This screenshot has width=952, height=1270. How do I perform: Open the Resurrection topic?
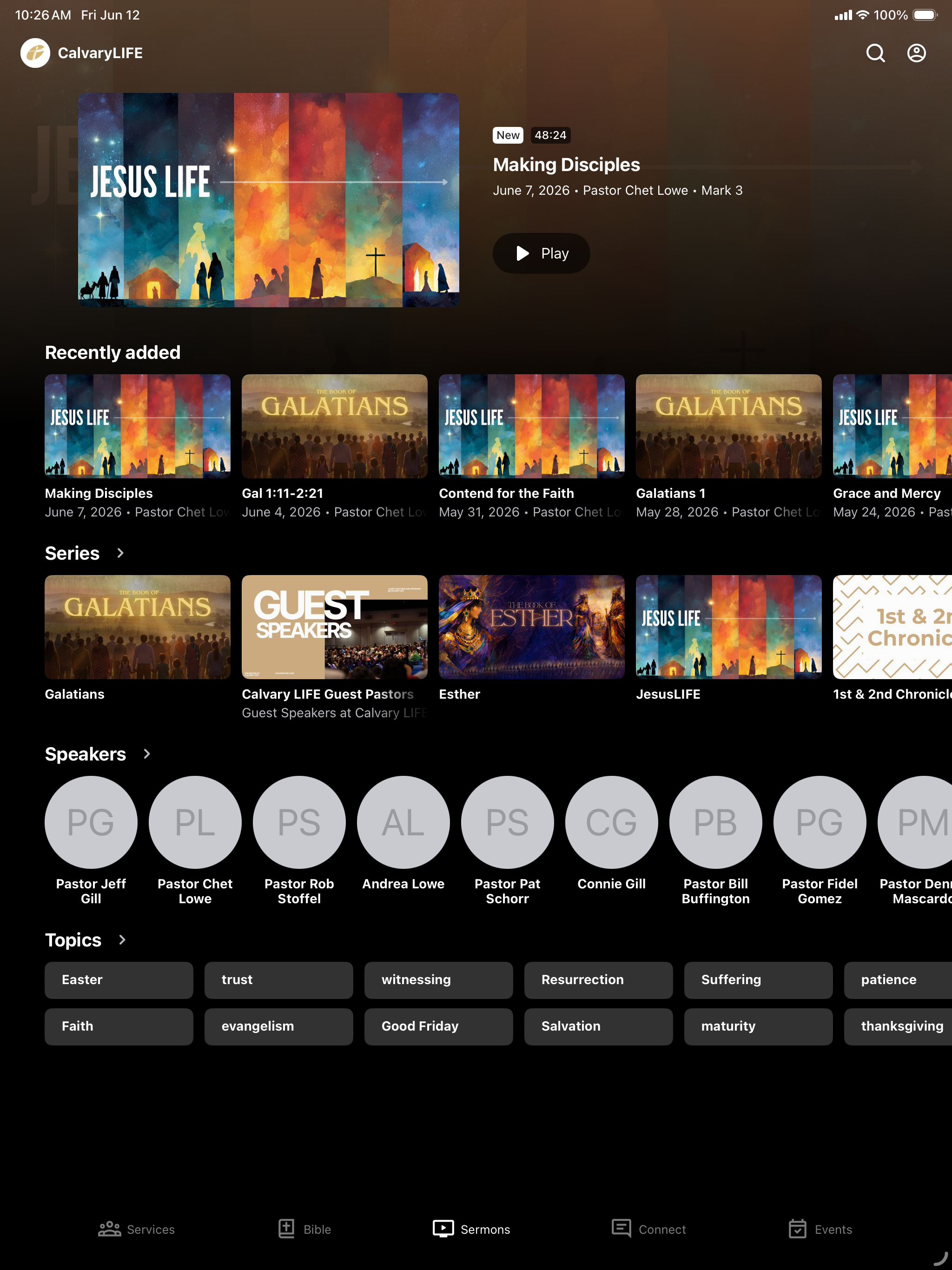(x=598, y=980)
